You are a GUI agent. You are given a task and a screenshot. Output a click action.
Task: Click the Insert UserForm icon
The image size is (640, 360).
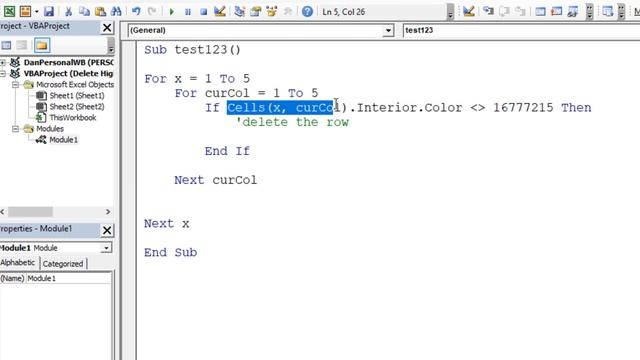tap(25, 11)
